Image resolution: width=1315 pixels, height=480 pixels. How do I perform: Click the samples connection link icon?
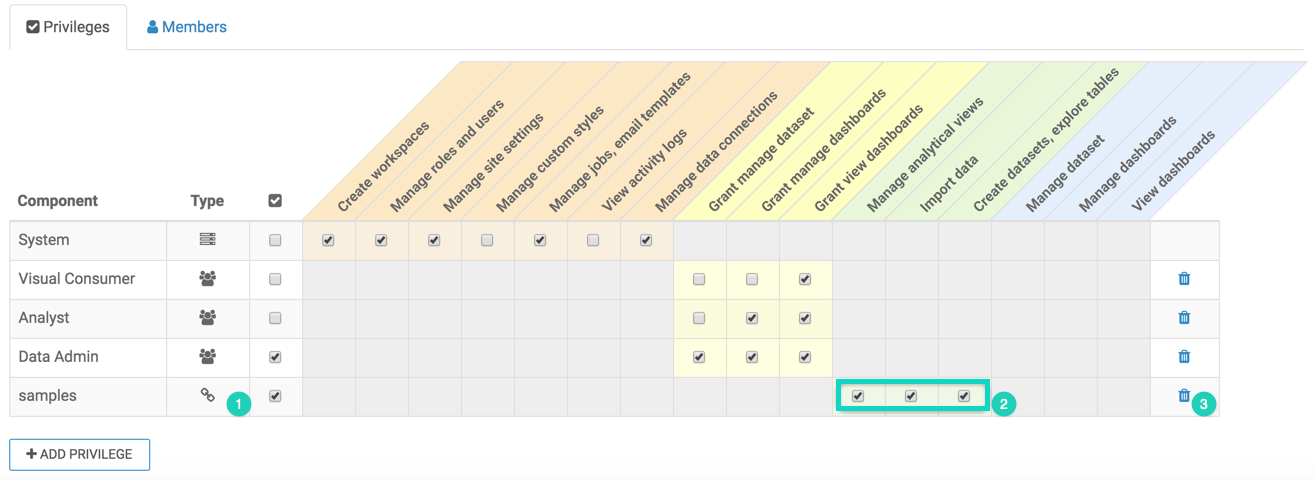pyautogui.click(x=208, y=396)
